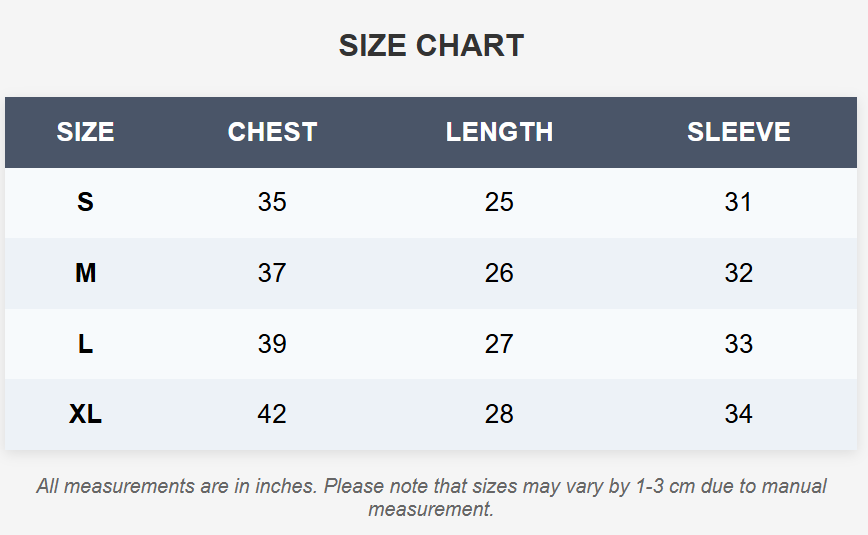Click the SIZE column header

(x=85, y=132)
